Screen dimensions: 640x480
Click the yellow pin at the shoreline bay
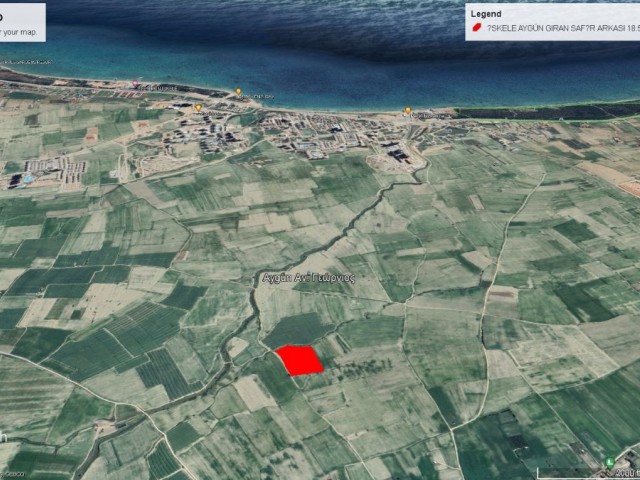(x=238, y=92)
